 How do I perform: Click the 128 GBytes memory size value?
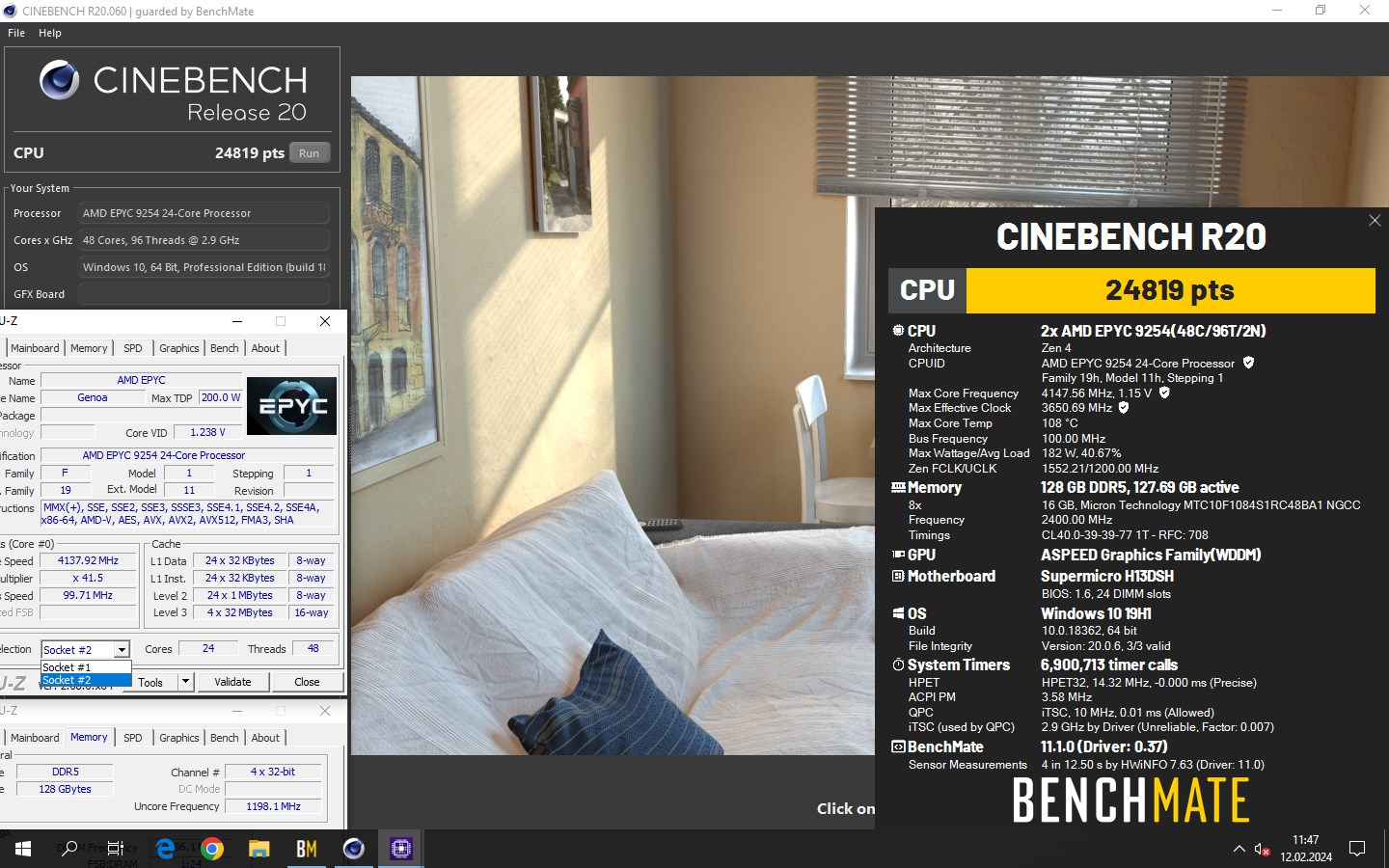tap(66, 789)
